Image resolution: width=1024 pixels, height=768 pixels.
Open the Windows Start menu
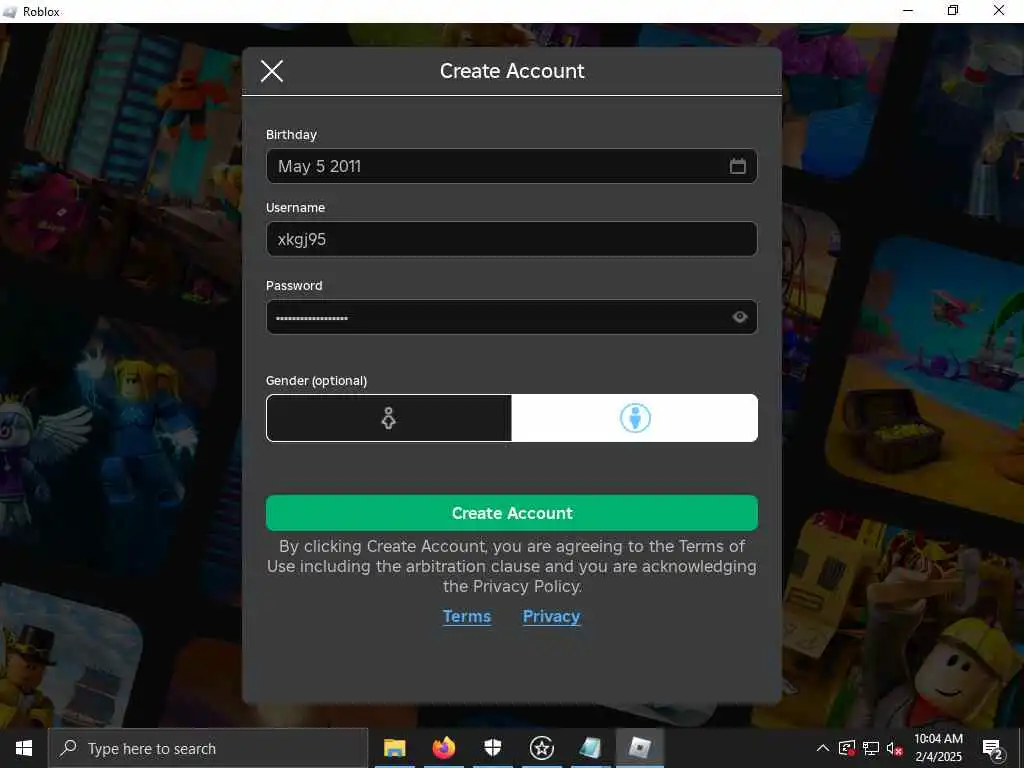[24, 748]
